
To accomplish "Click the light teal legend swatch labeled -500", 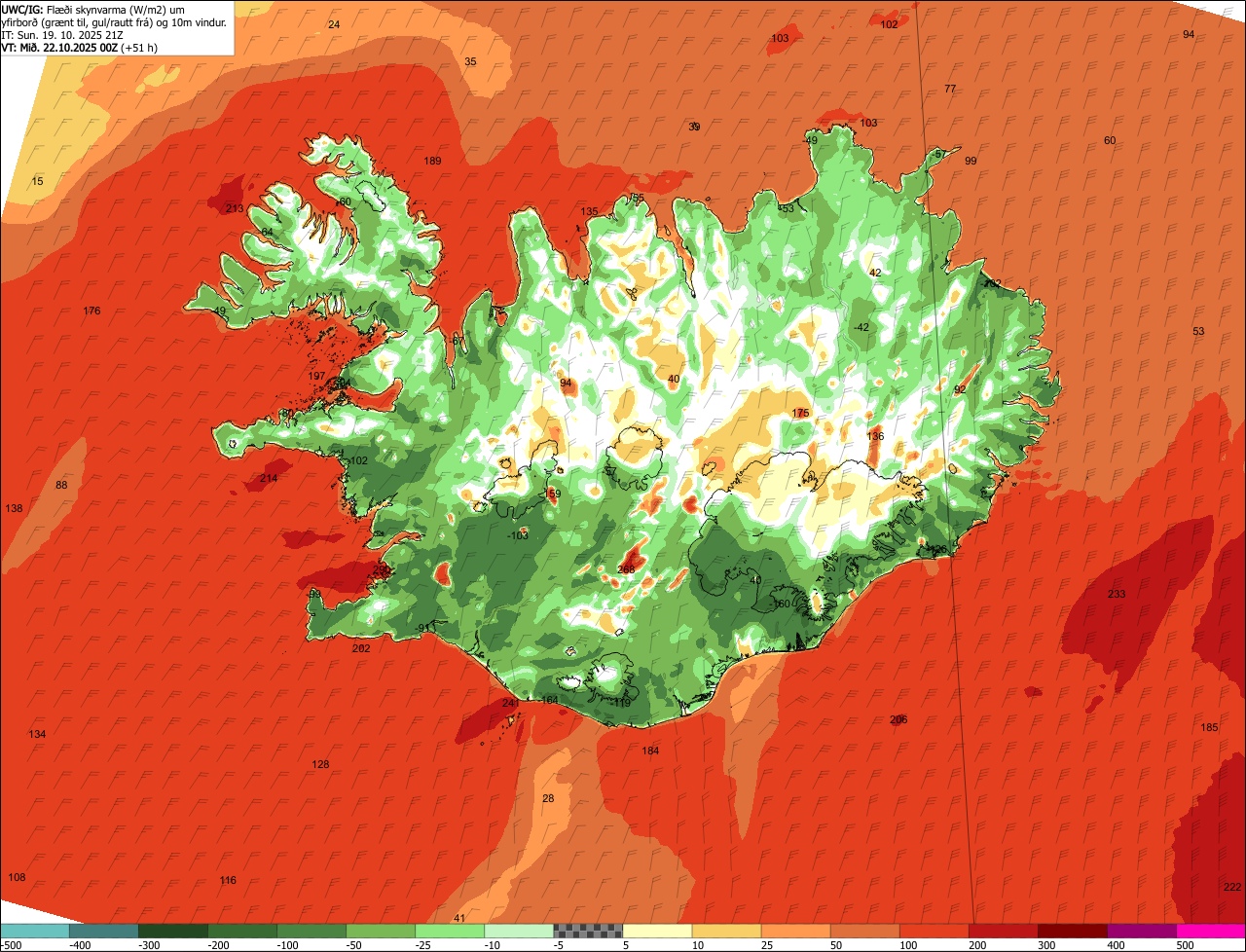I will (x=34, y=931).
